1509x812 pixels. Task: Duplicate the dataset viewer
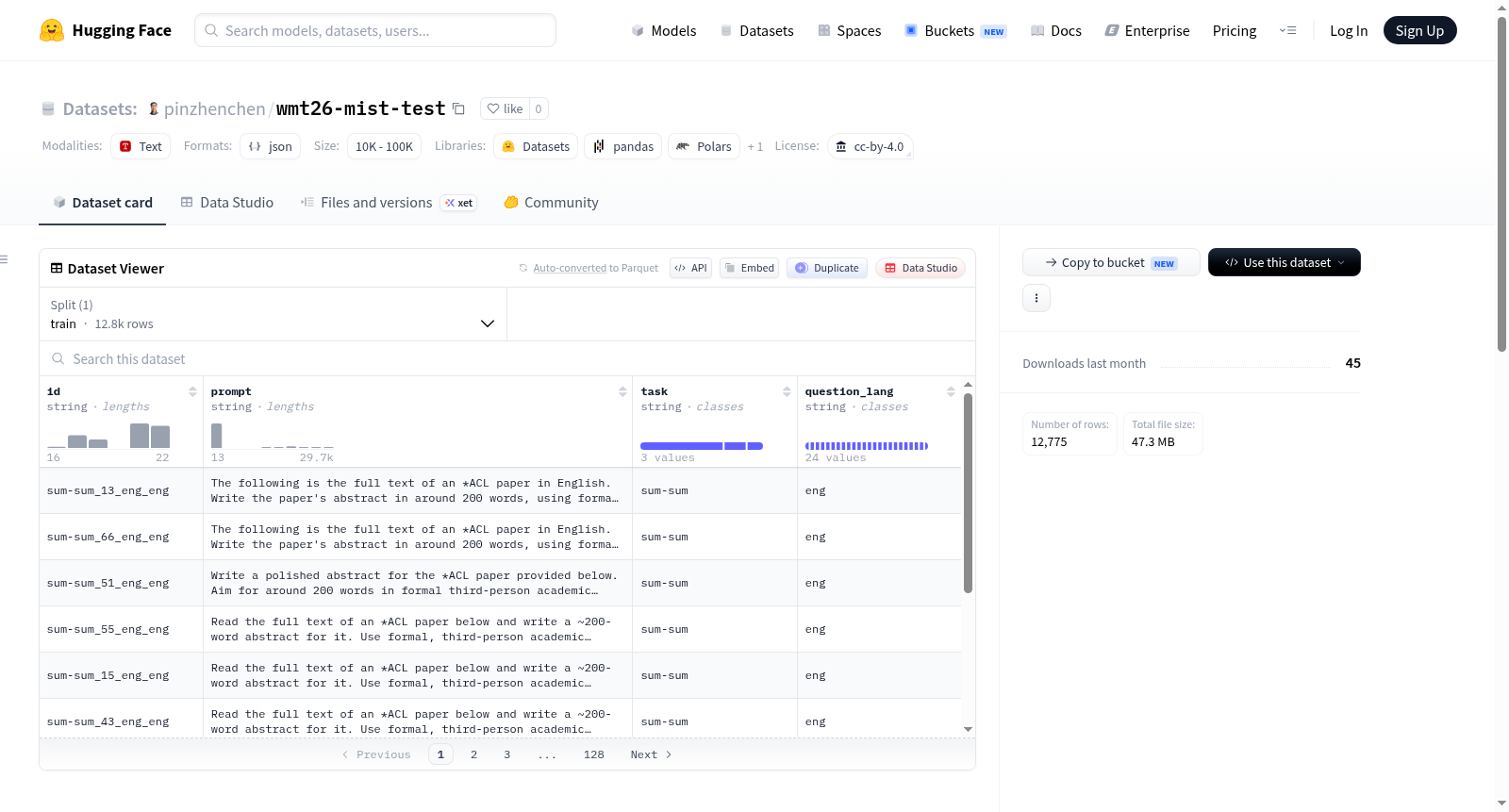click(x=827, y=268)
